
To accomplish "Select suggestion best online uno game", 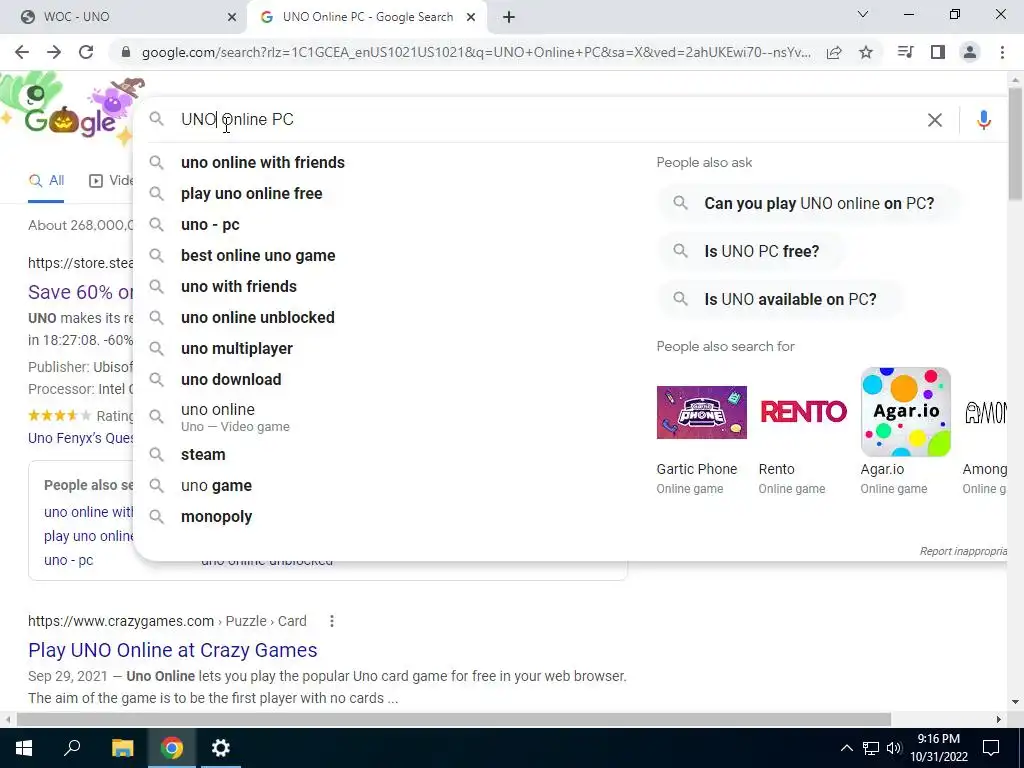I will tap(258, 255).
